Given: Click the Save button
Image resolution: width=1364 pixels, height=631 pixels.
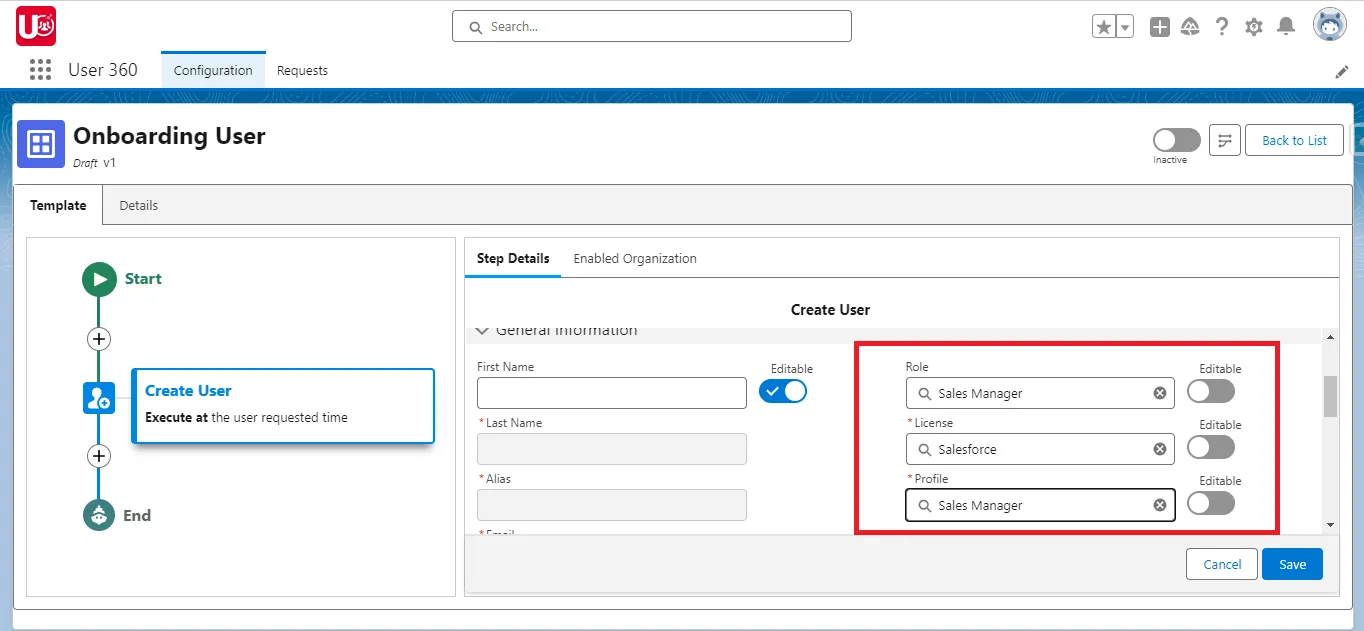Looking at the screenshot, I should pyautogui.click(x=1291, y=563).
